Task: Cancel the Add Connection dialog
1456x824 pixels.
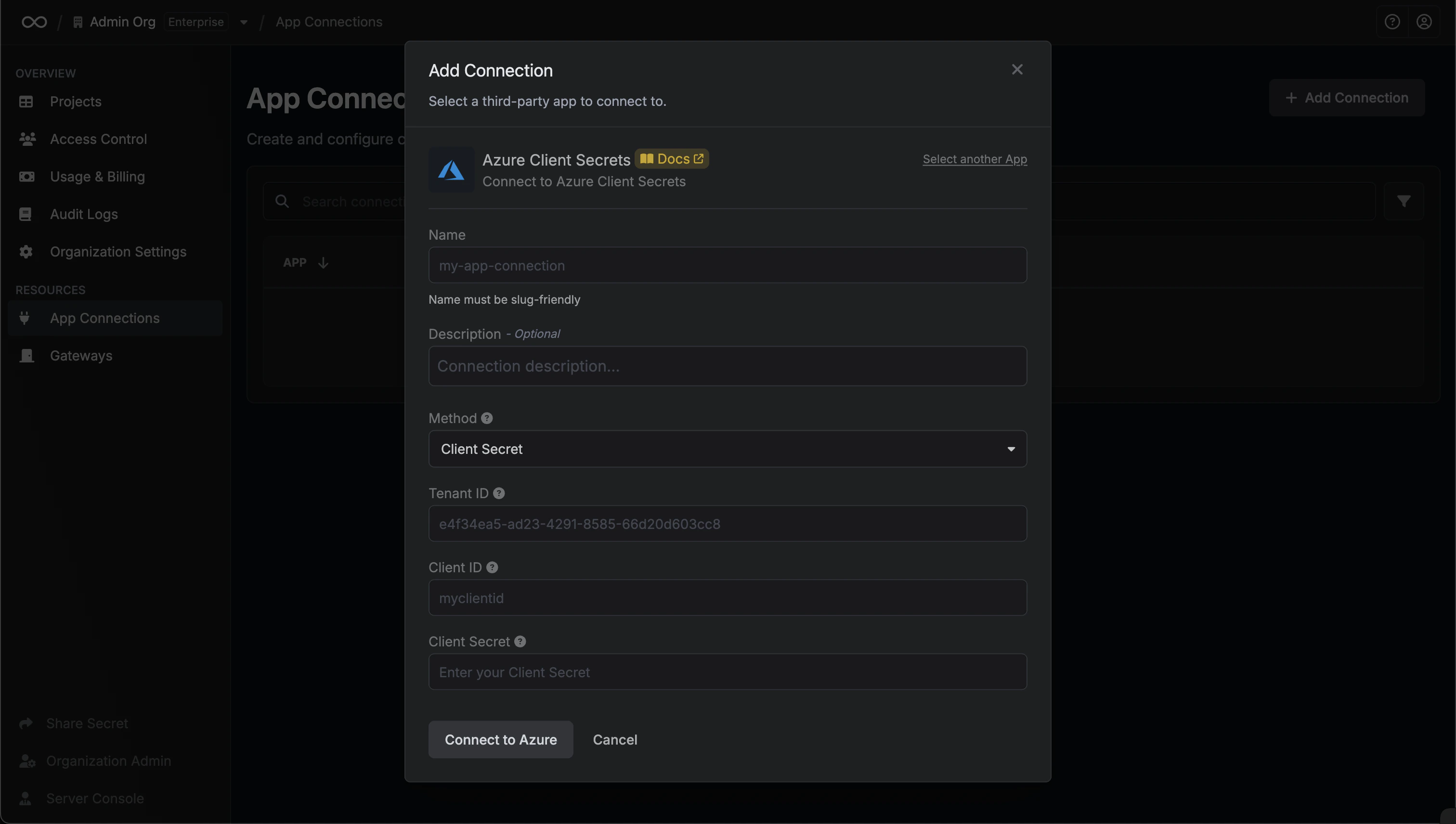Action: coord(615,740)
